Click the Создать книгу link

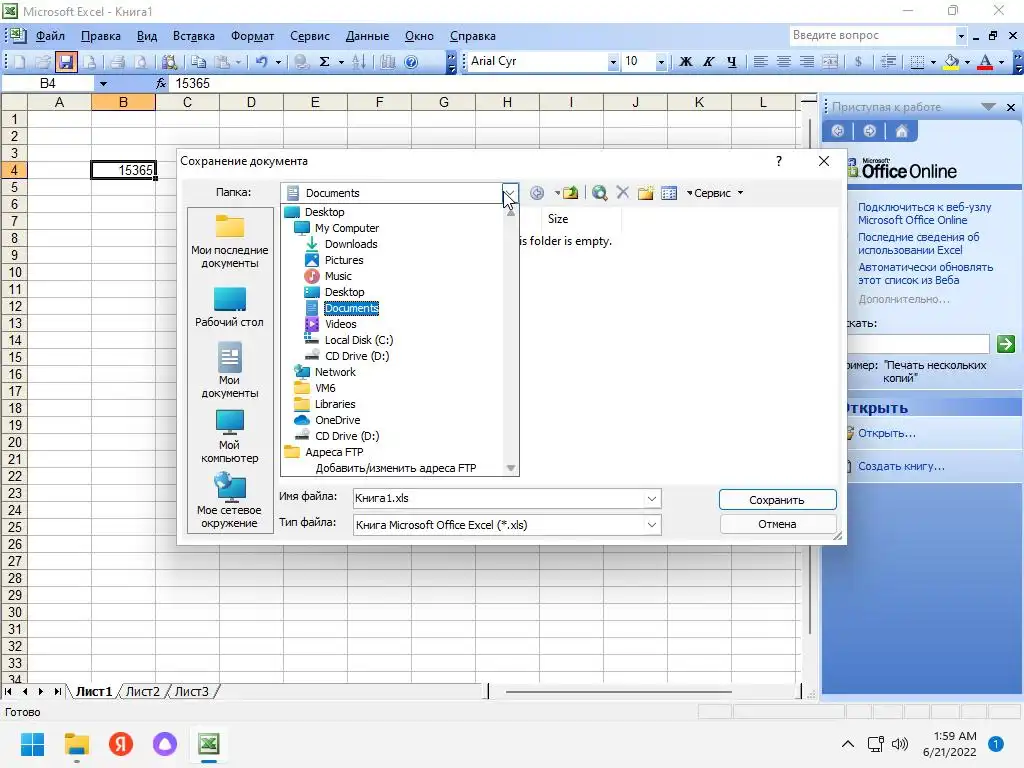901,466
